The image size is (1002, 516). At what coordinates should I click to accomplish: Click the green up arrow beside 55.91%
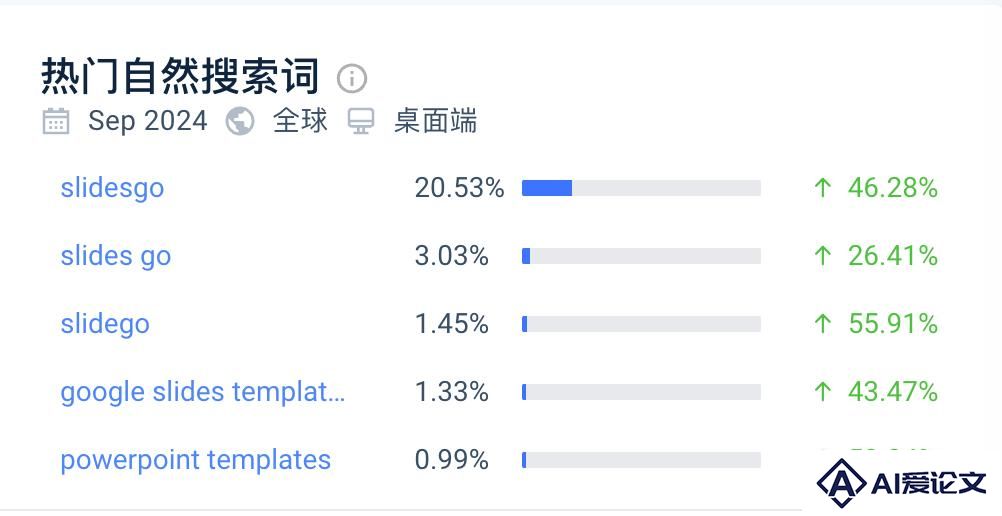pos(823,324)
